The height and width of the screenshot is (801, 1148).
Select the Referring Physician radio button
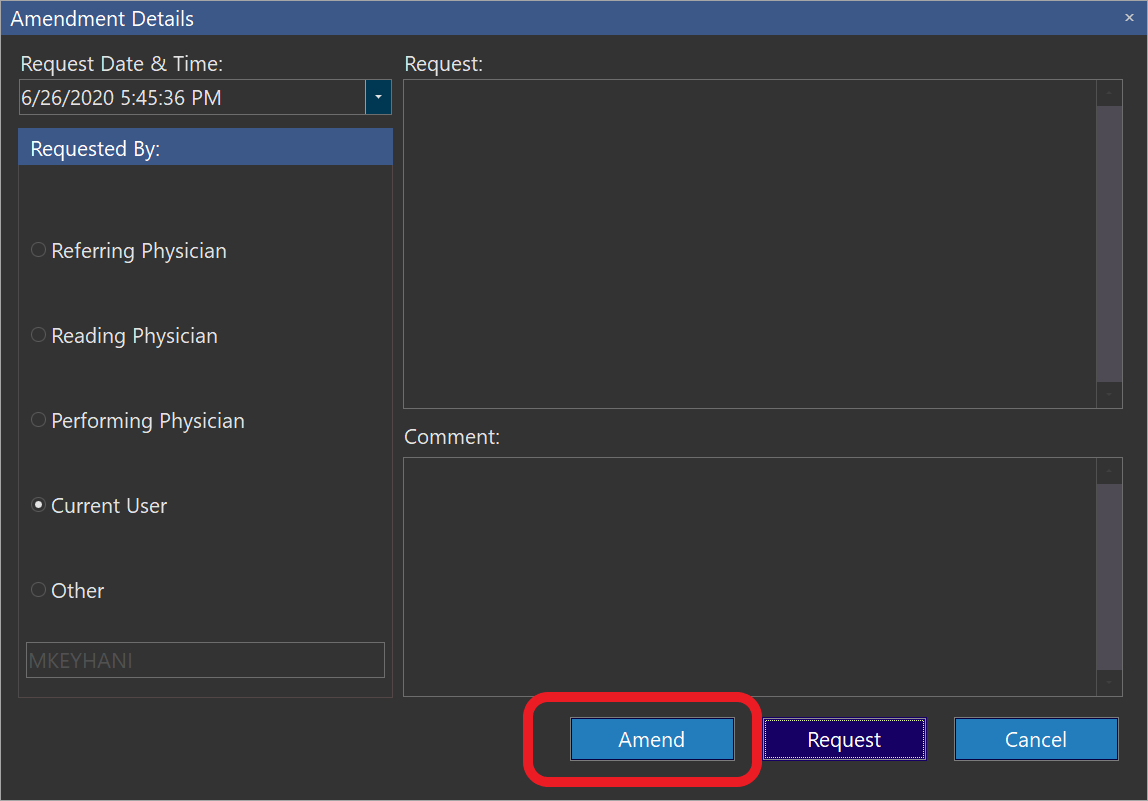coord(39,250)
